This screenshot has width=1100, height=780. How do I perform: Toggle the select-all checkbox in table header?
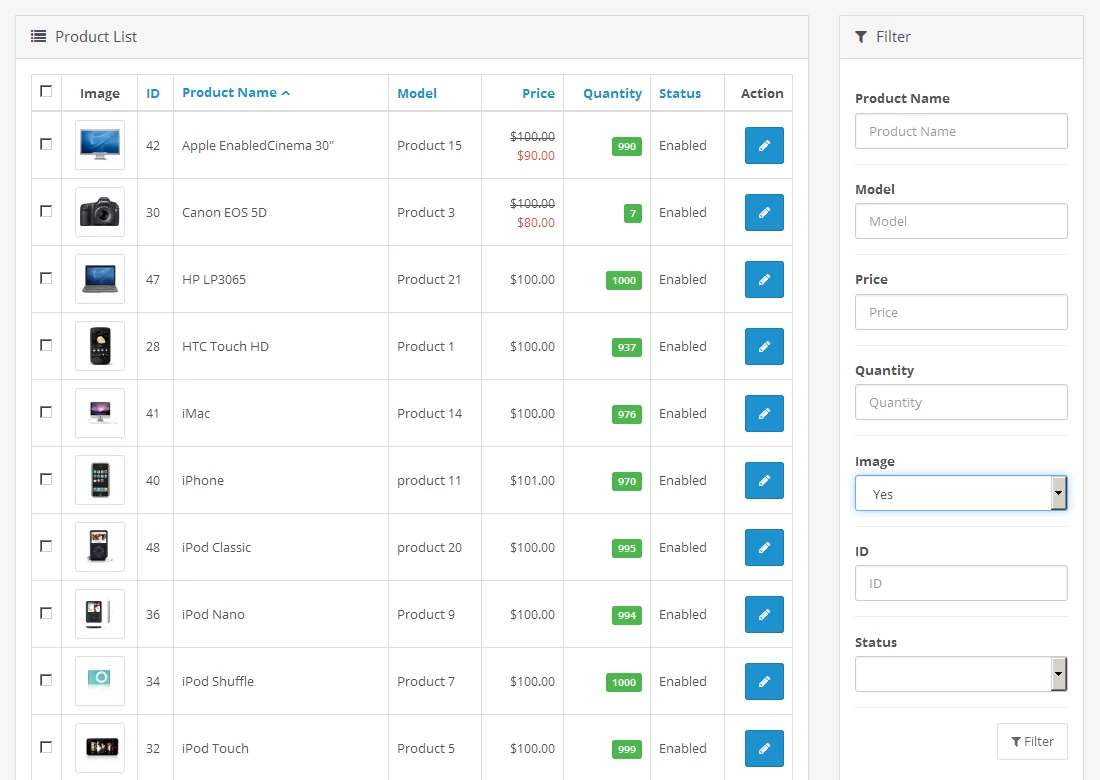click(46, 91)
